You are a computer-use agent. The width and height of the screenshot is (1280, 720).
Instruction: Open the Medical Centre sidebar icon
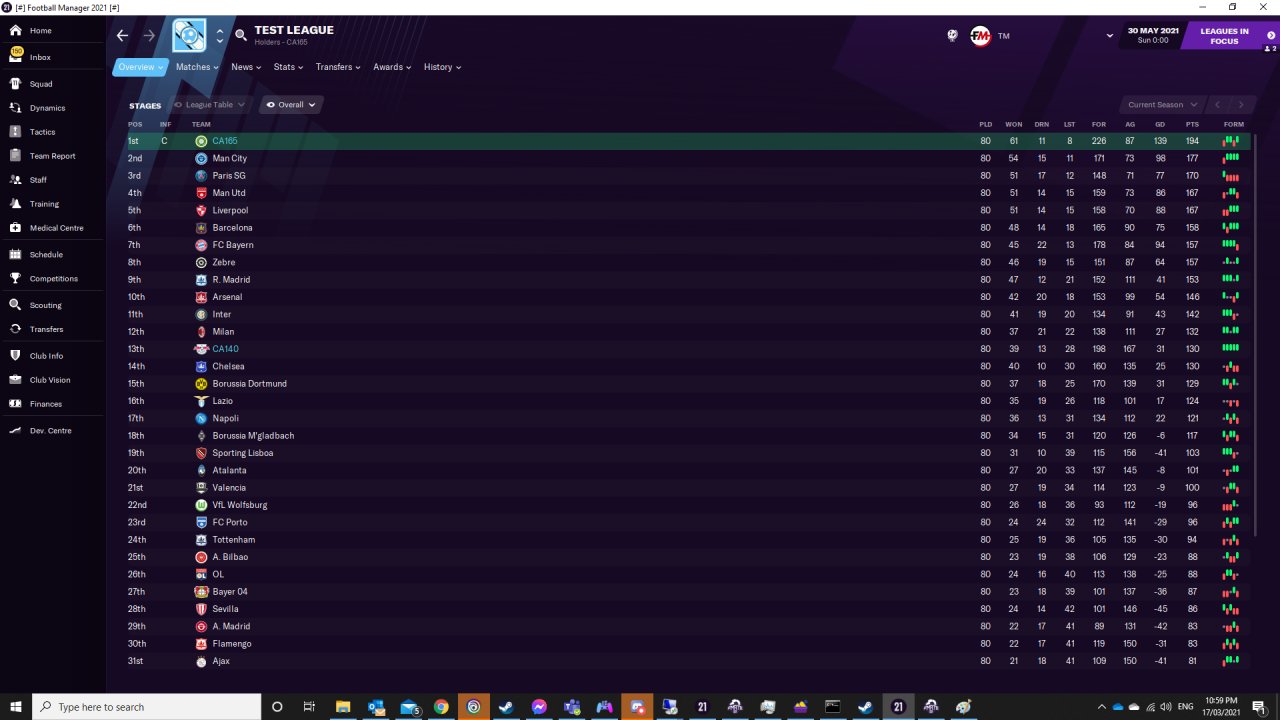click(x=16, y=228)
